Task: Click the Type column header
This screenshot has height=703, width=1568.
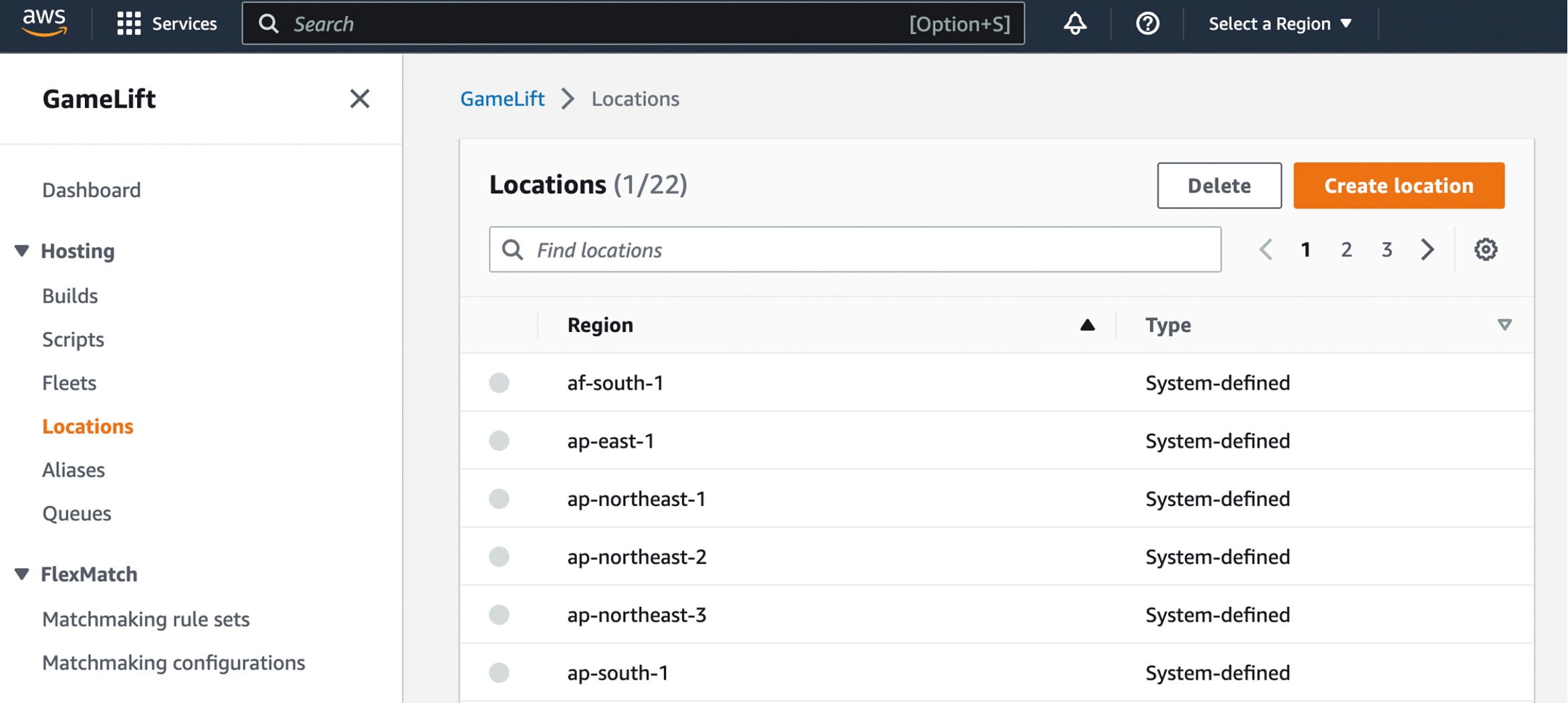Action: click(x=1168, y=325)
